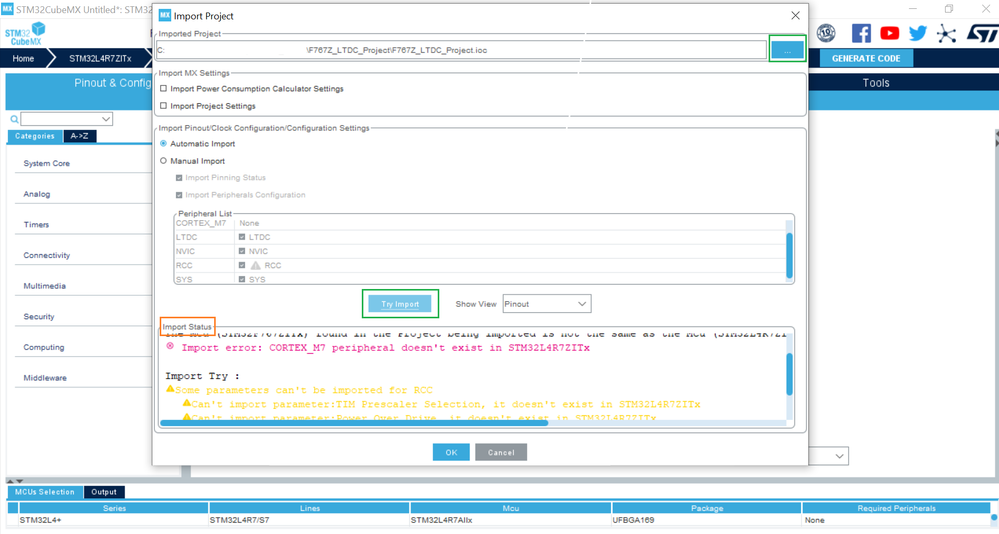Click the RCC warning triangle icon

(x=255, y=265)
